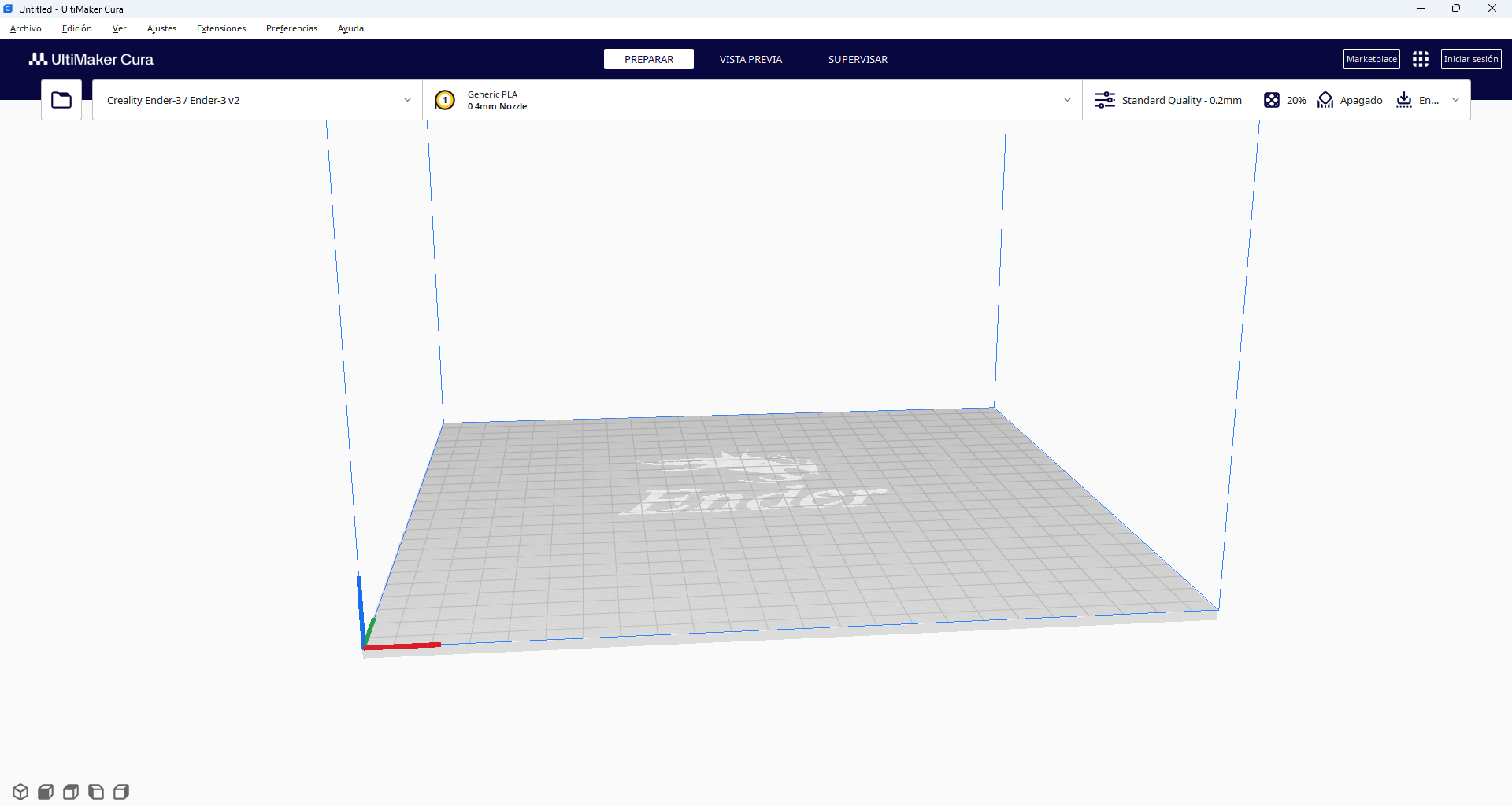Image resolution: width=1512 pixels, height=806 pixels.
Task: Open the Marketplace button
Action: [1371, 59]
